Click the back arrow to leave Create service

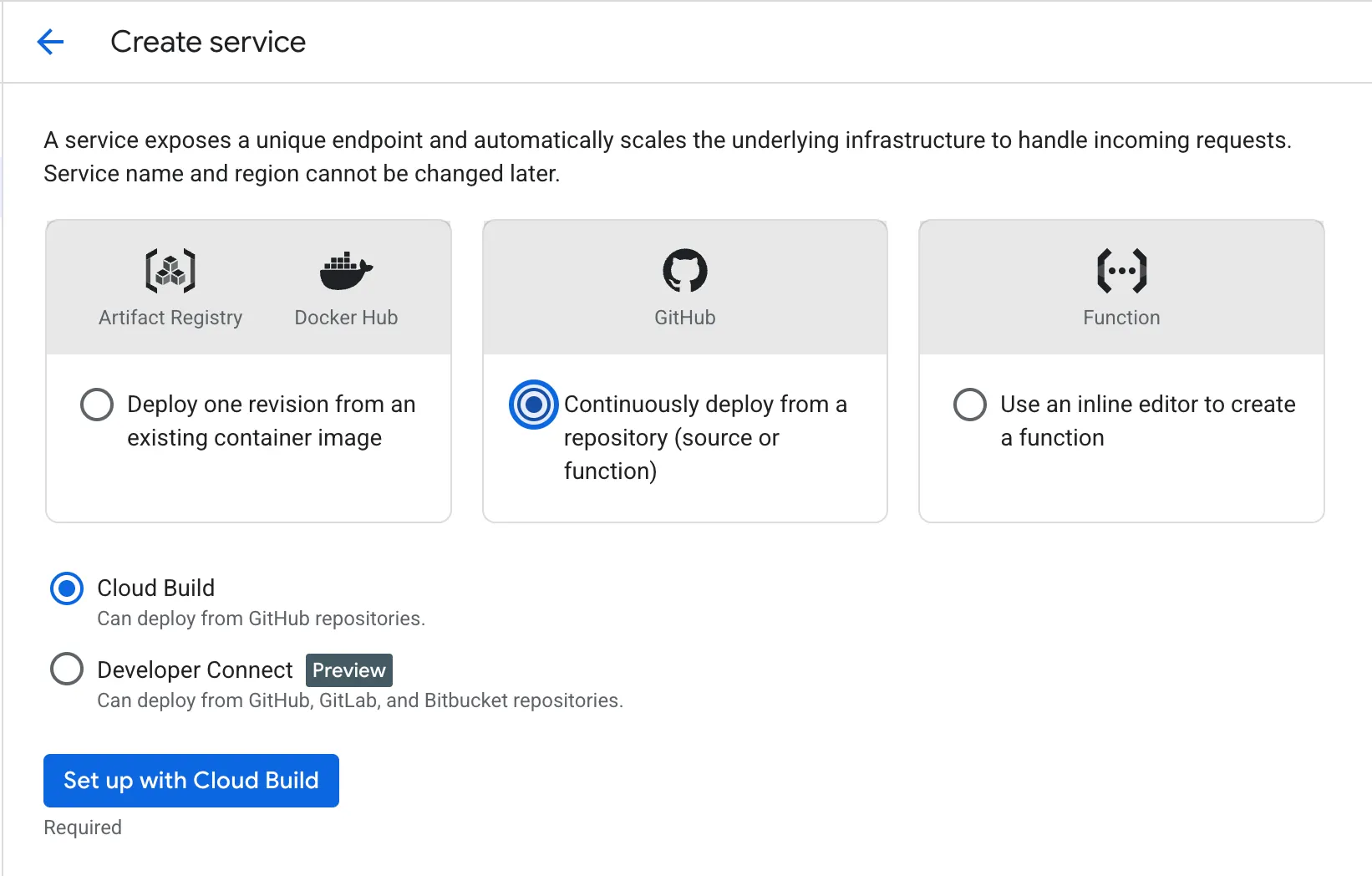(50, 42)
